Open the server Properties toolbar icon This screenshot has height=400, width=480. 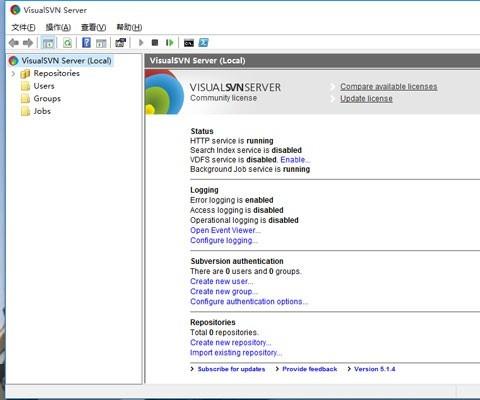[120, 43]
